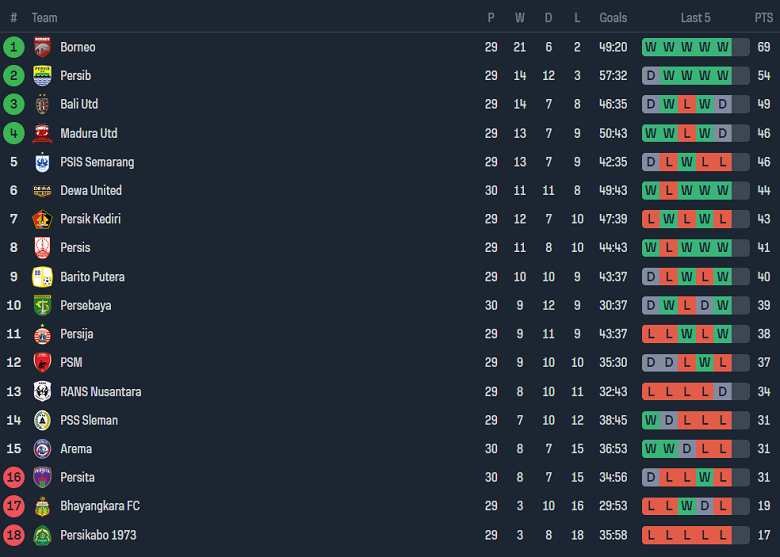The image size is (780, 557).
Task: Click the Team column header
Action: coord(44,18)
